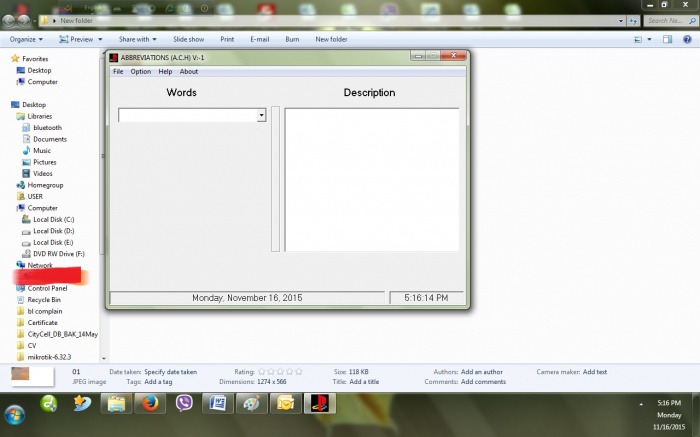Open Firefox from the taskbar
The height and width of the screenshot is (437, 700).
150,404
